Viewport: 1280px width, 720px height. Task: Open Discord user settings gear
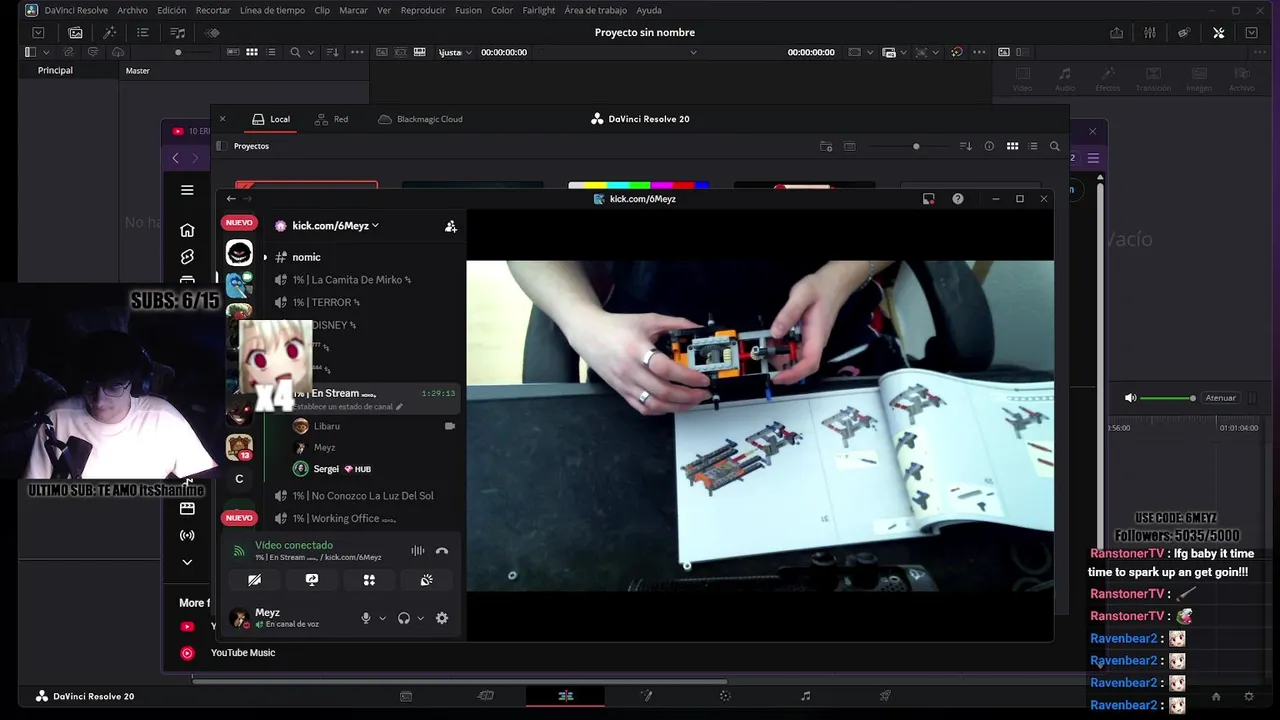coord(442,618)
